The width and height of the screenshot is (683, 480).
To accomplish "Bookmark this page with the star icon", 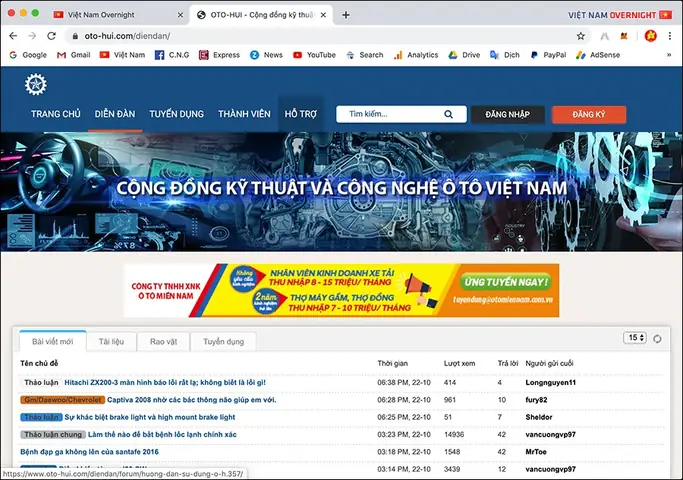I will point(581,36).
